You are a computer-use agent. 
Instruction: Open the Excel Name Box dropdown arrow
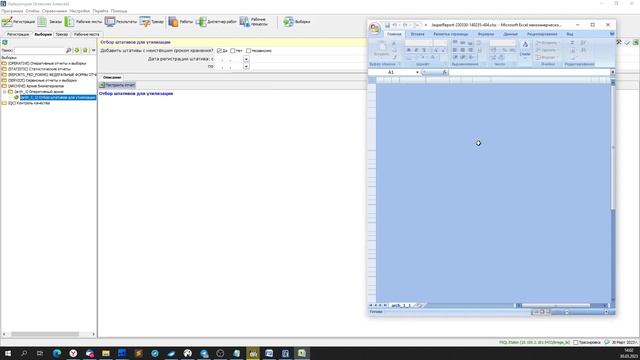(x=417, y=72)
